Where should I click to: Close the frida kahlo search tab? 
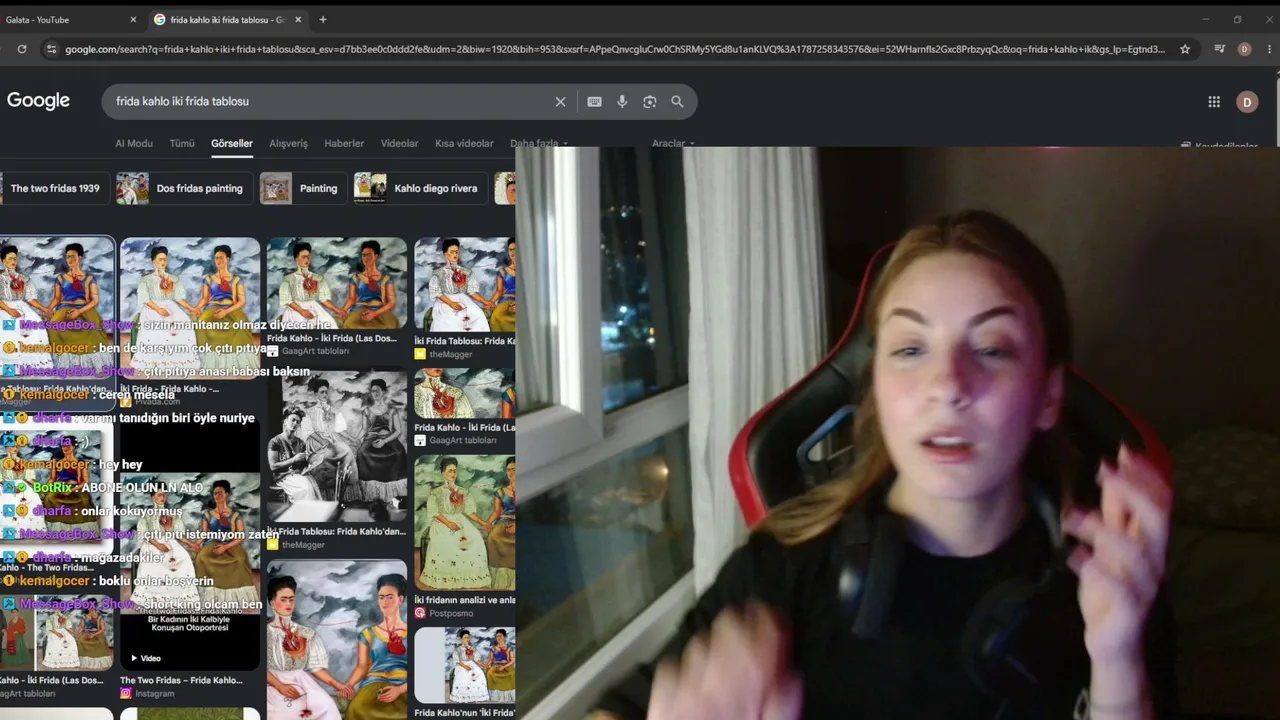coord(298,20)
